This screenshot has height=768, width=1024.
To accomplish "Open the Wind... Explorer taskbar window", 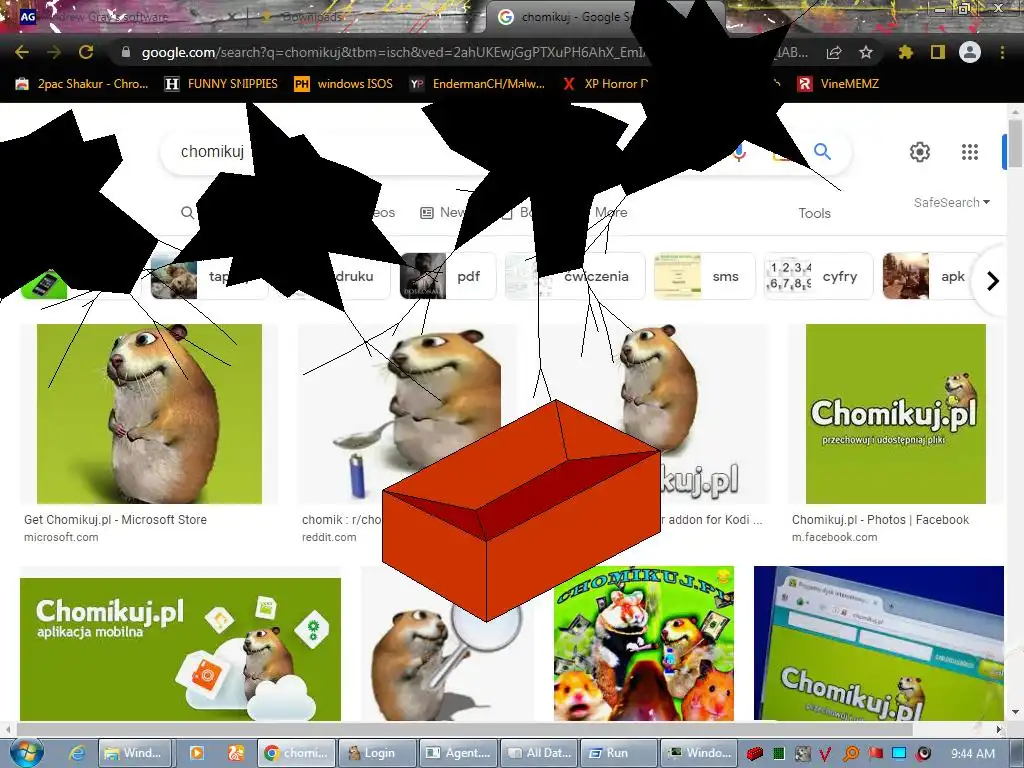I will [x=136, y=753].
